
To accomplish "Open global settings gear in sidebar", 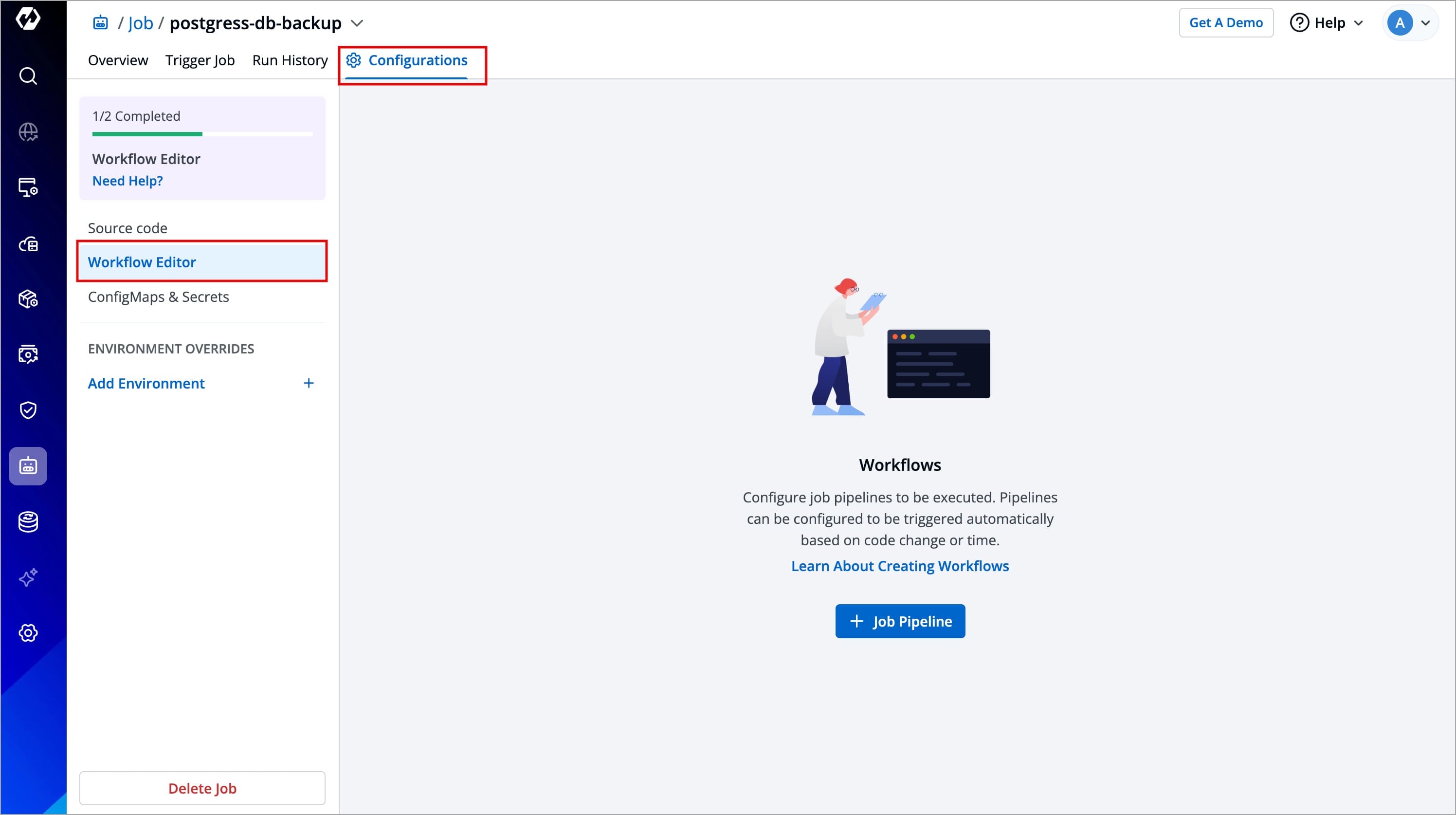I will [x=28, y=633].
